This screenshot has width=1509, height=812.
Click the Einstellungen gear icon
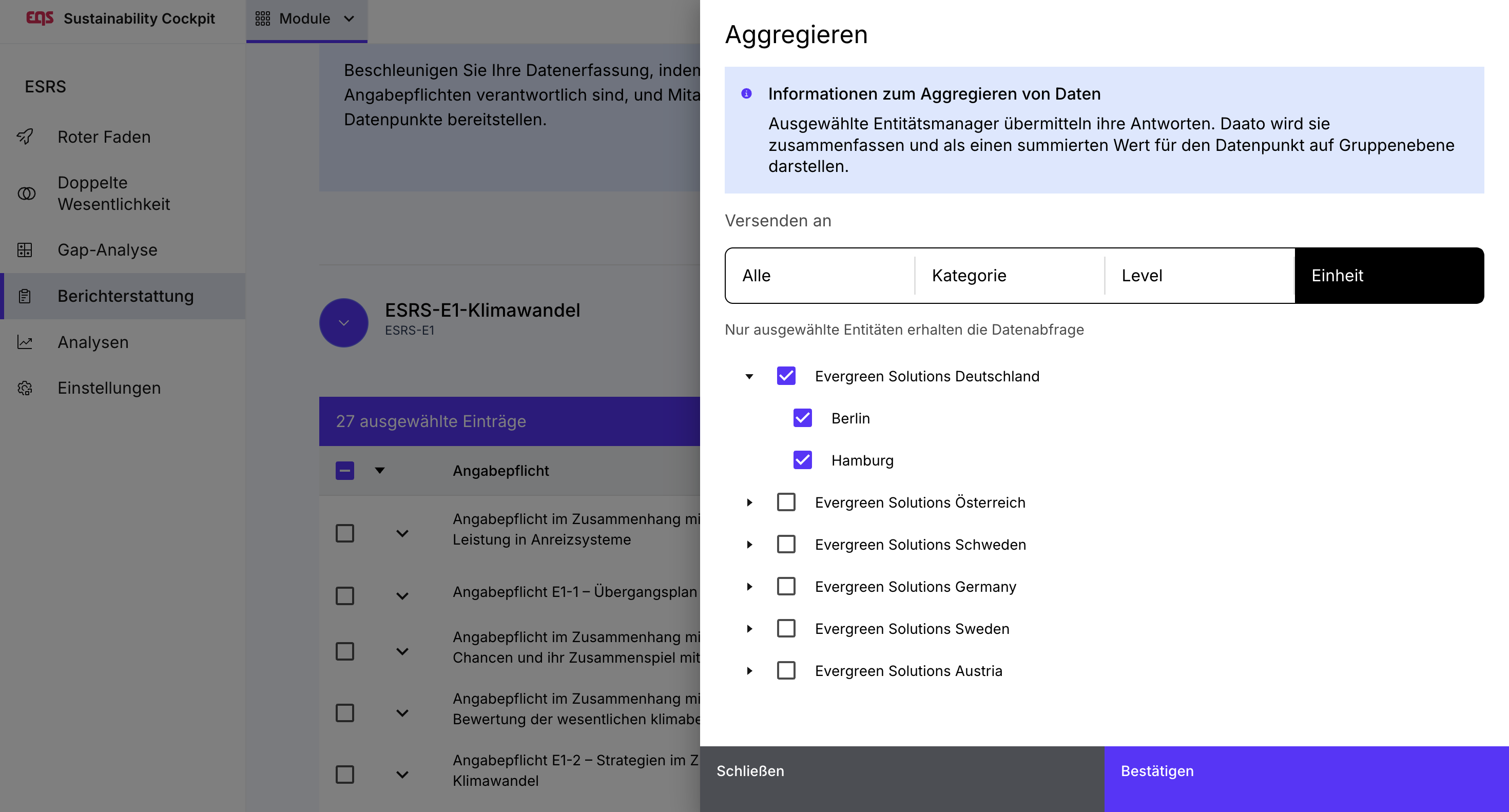tap(25, 388)
